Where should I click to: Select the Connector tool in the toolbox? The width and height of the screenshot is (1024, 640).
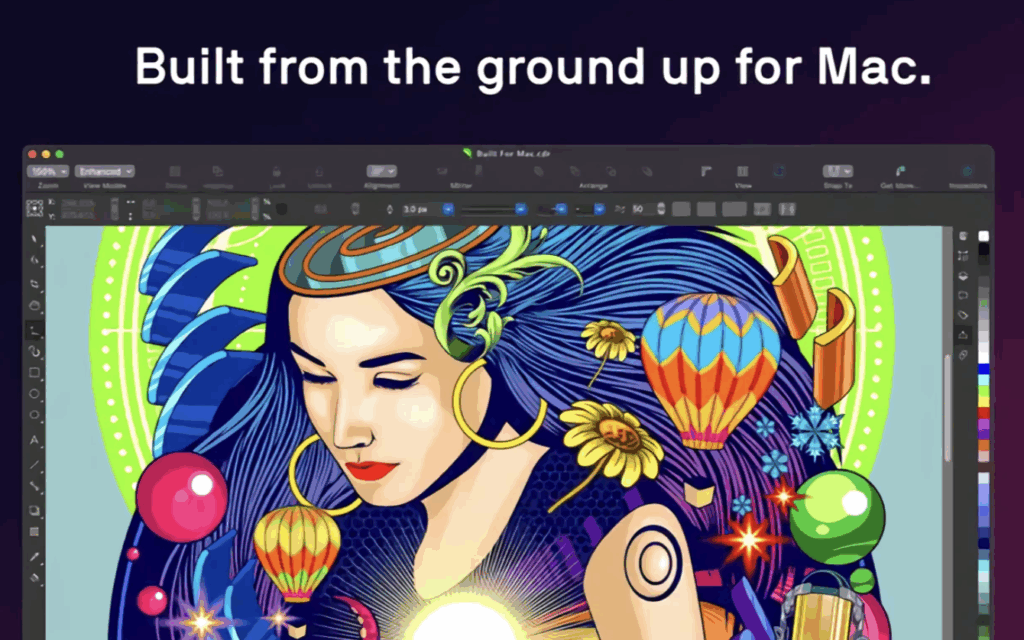[x=34, y=487]
